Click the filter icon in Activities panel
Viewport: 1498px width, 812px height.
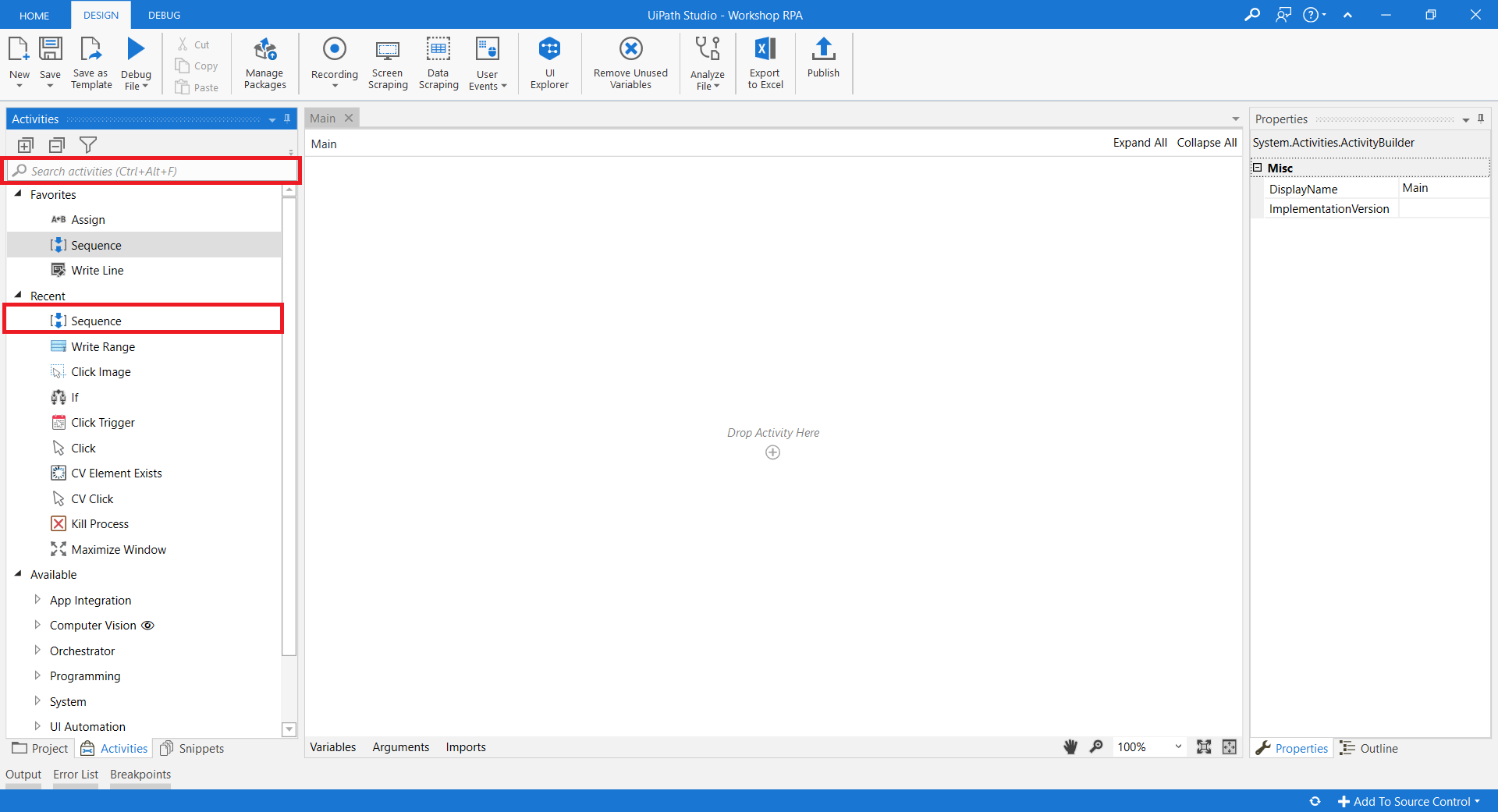coord(88,145)
